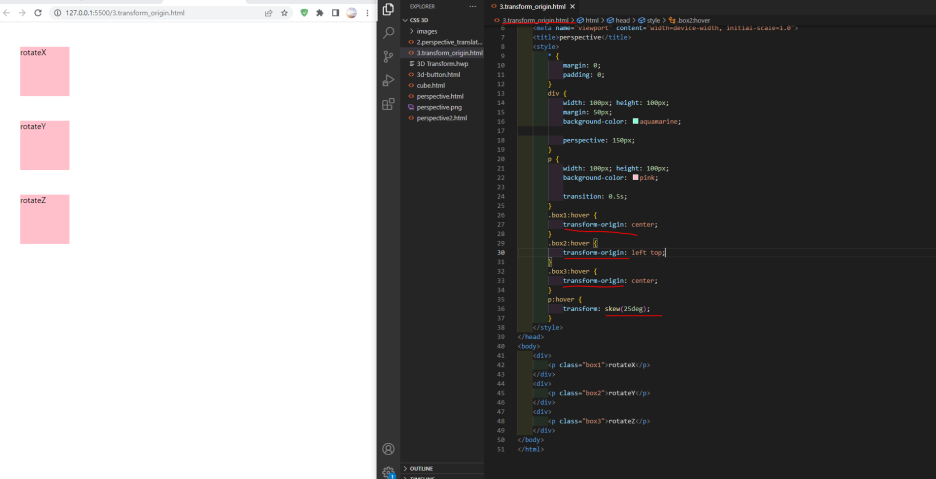Open the Manage gear icon
Image resolution: width=936 pixels, height=479 pixels.
(x=389, y=472)
